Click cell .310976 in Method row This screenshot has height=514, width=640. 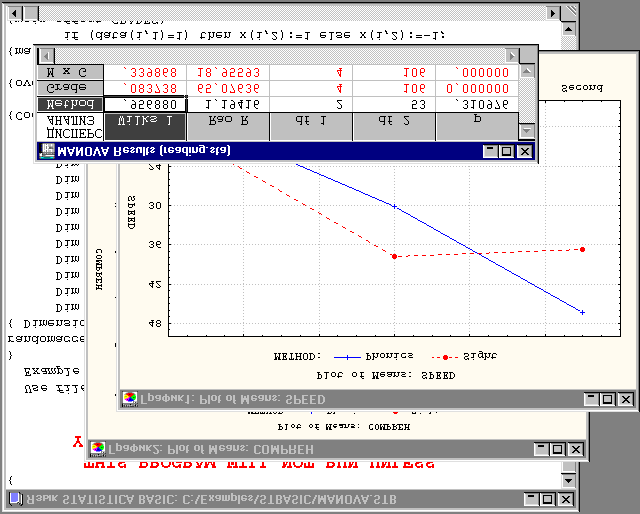pos(477,105)
